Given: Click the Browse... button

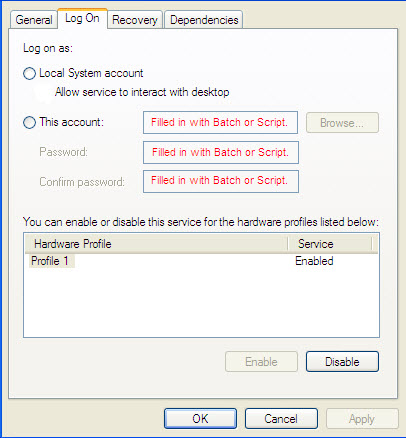Looking at the screenshot, I should (342, 123).
